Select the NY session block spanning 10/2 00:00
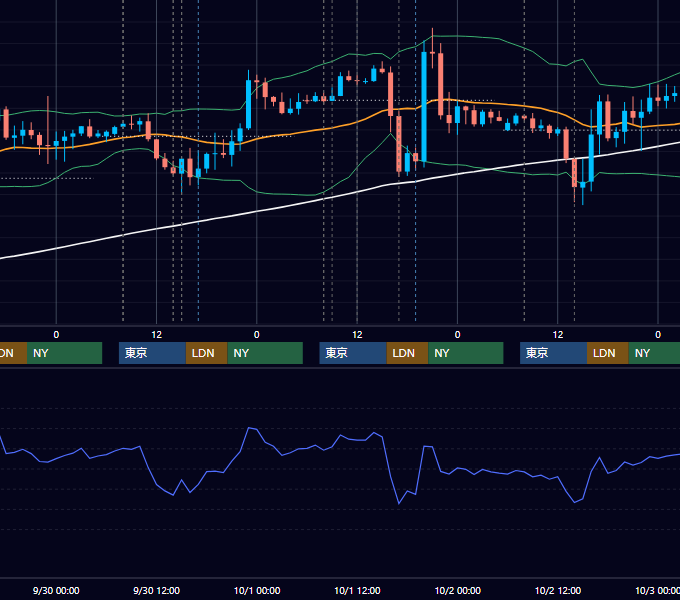The width and height of the screenshot is (680, 600). 466,353
